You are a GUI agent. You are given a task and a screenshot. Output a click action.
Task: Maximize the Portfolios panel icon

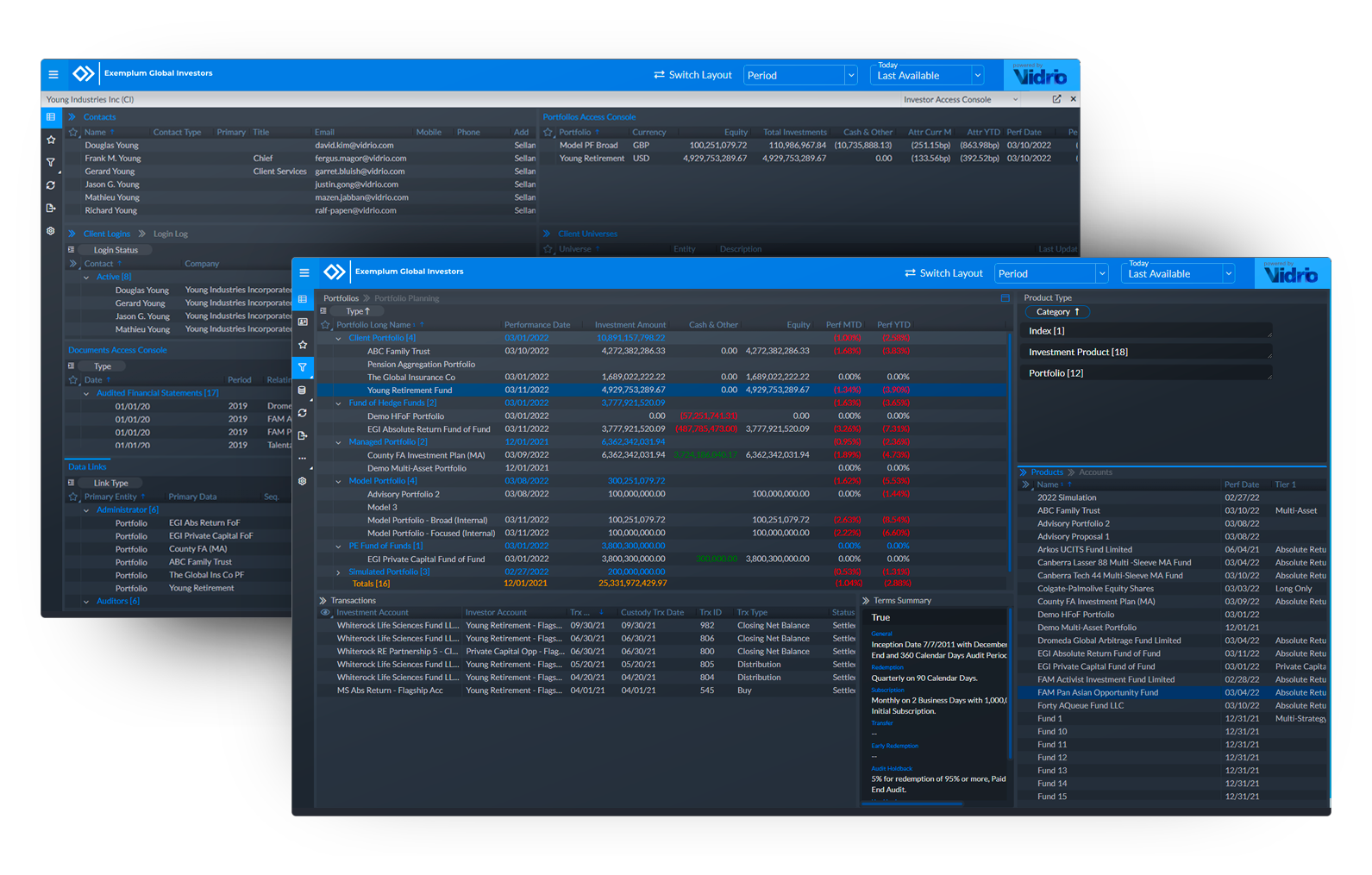coord(1005,298)
